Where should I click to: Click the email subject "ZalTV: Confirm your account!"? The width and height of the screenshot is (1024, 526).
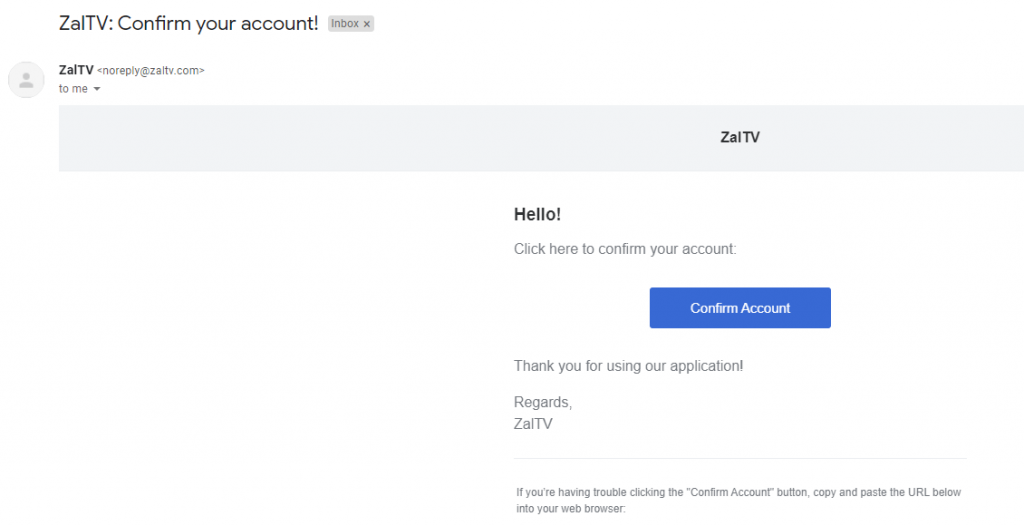189,24
